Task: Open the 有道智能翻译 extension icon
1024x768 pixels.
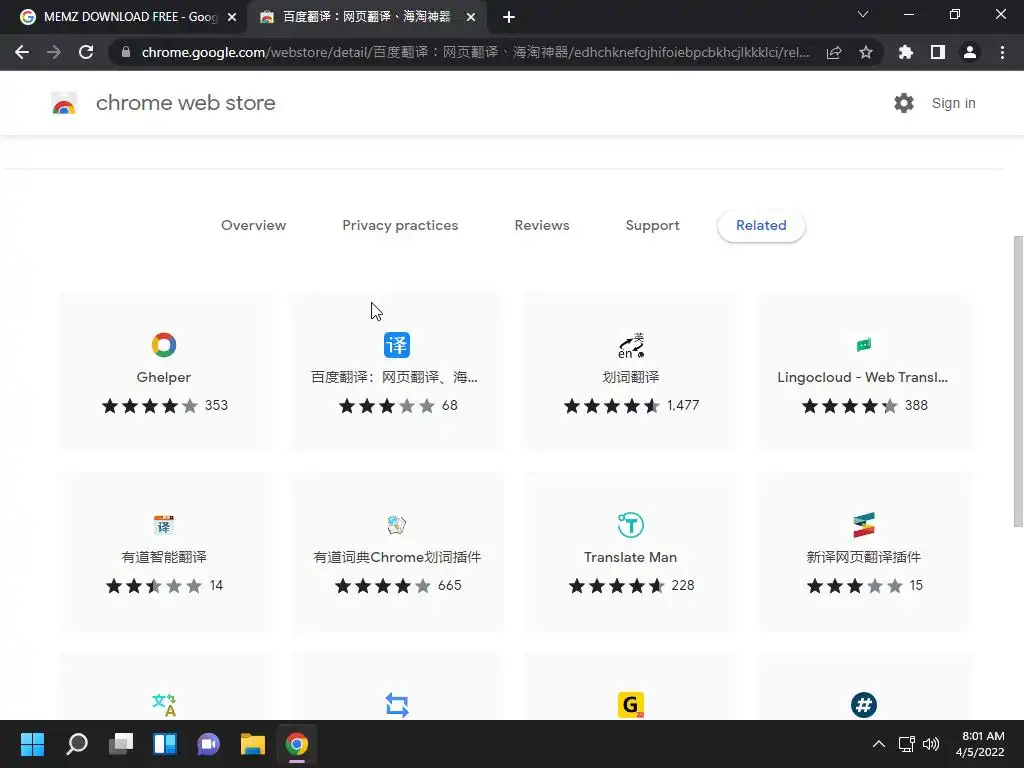Action: click(x=163, y=525)
